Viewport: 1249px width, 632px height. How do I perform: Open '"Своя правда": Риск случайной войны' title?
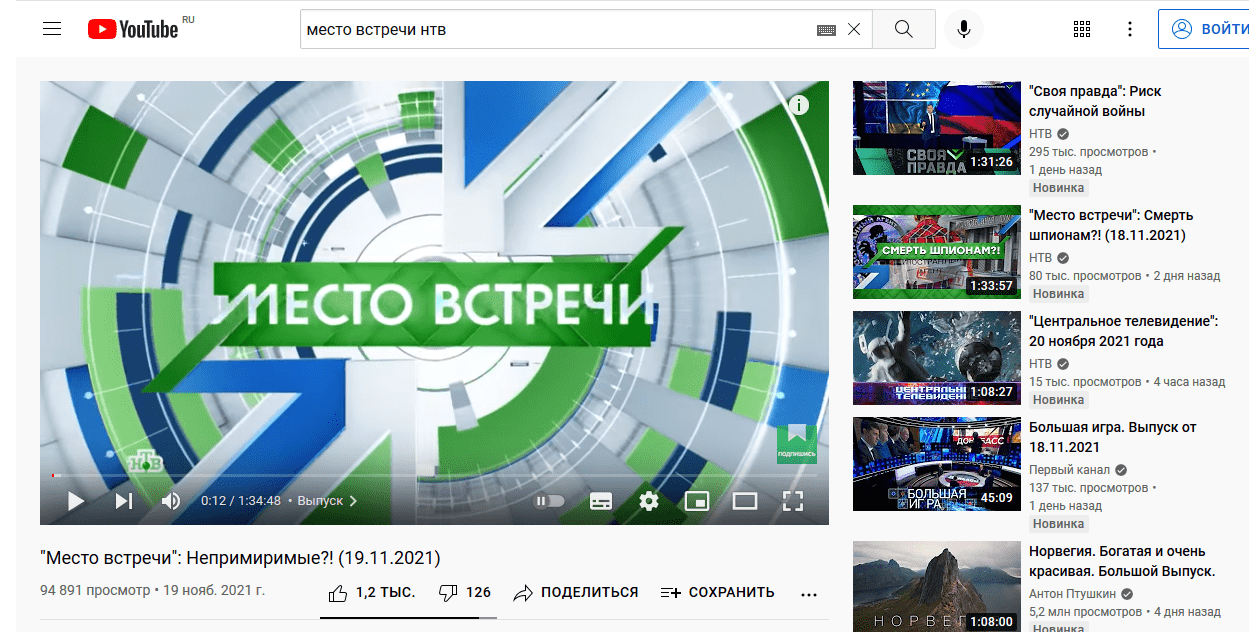click(1094, 101)
